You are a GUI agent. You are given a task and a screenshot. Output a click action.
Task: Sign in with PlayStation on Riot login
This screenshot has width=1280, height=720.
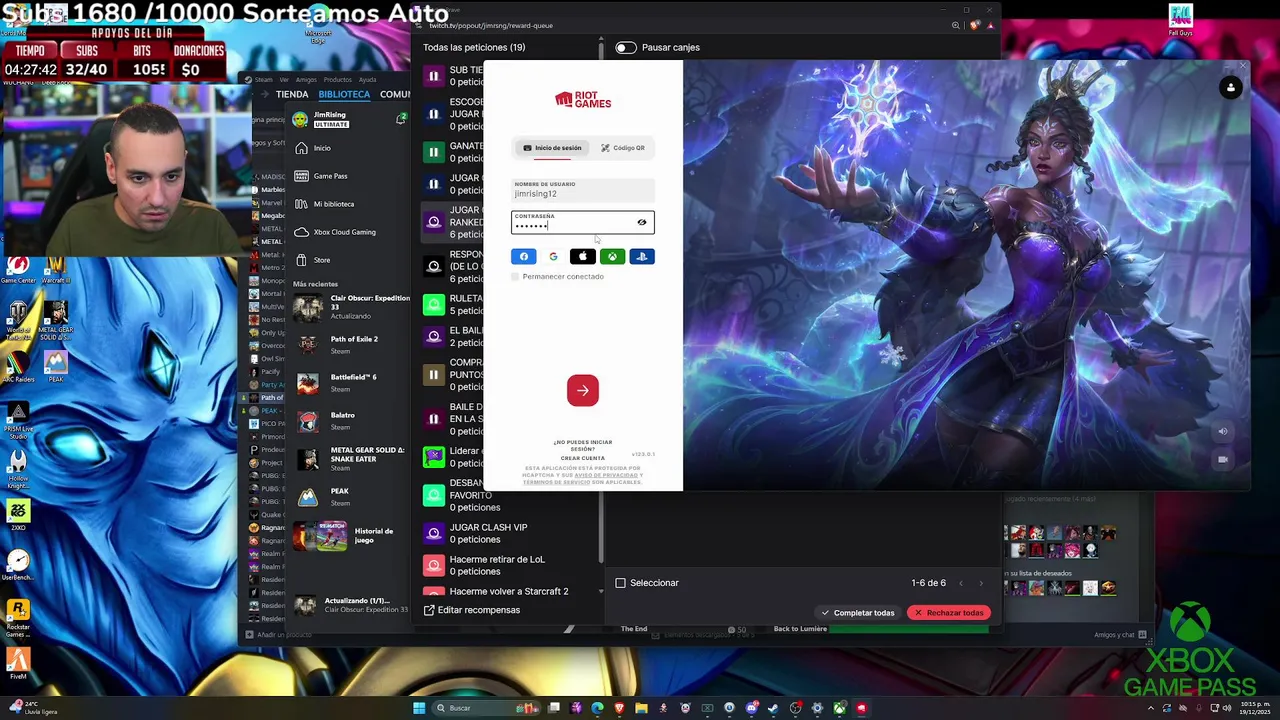[x=642, y=257]
